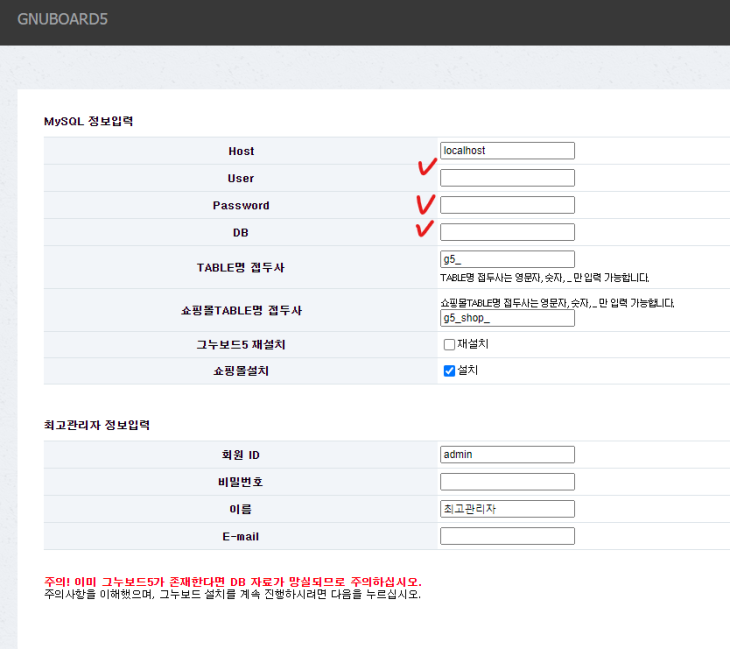Focus the admin 비밀번호 input field
730x649 pixels.
(x=507, y=482)
